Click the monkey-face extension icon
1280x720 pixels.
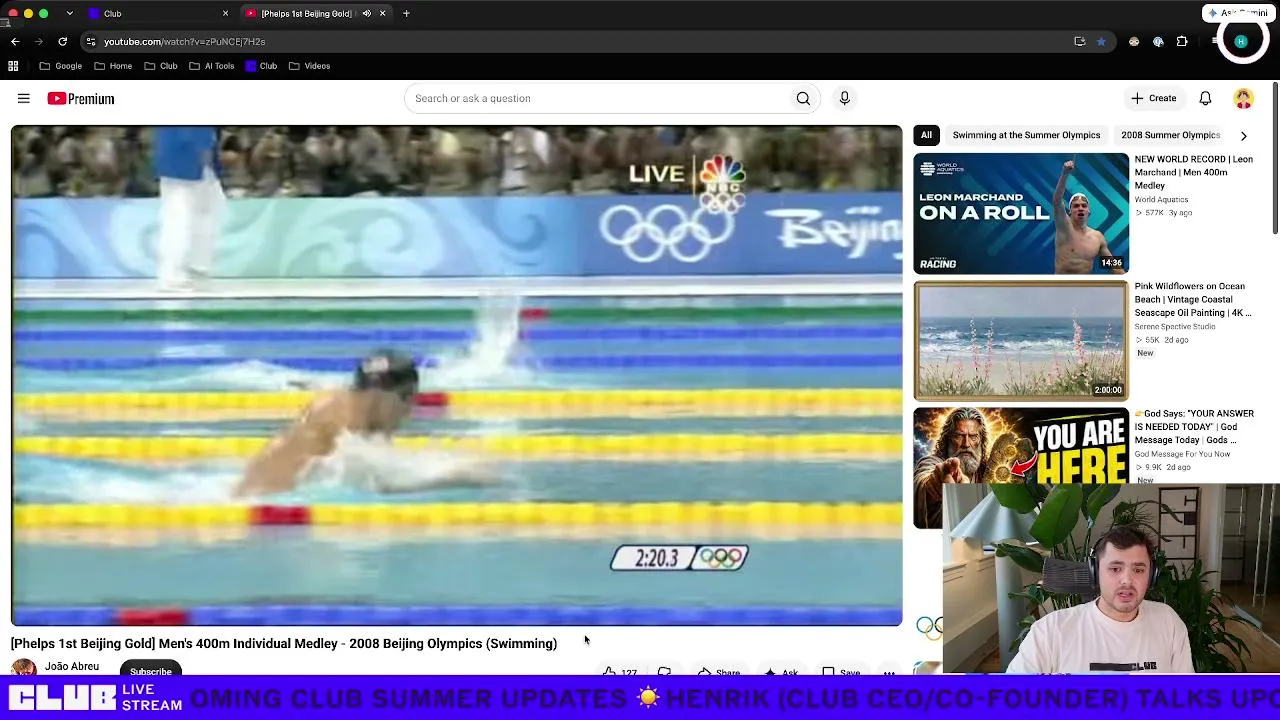click(x=1134, y=41)
